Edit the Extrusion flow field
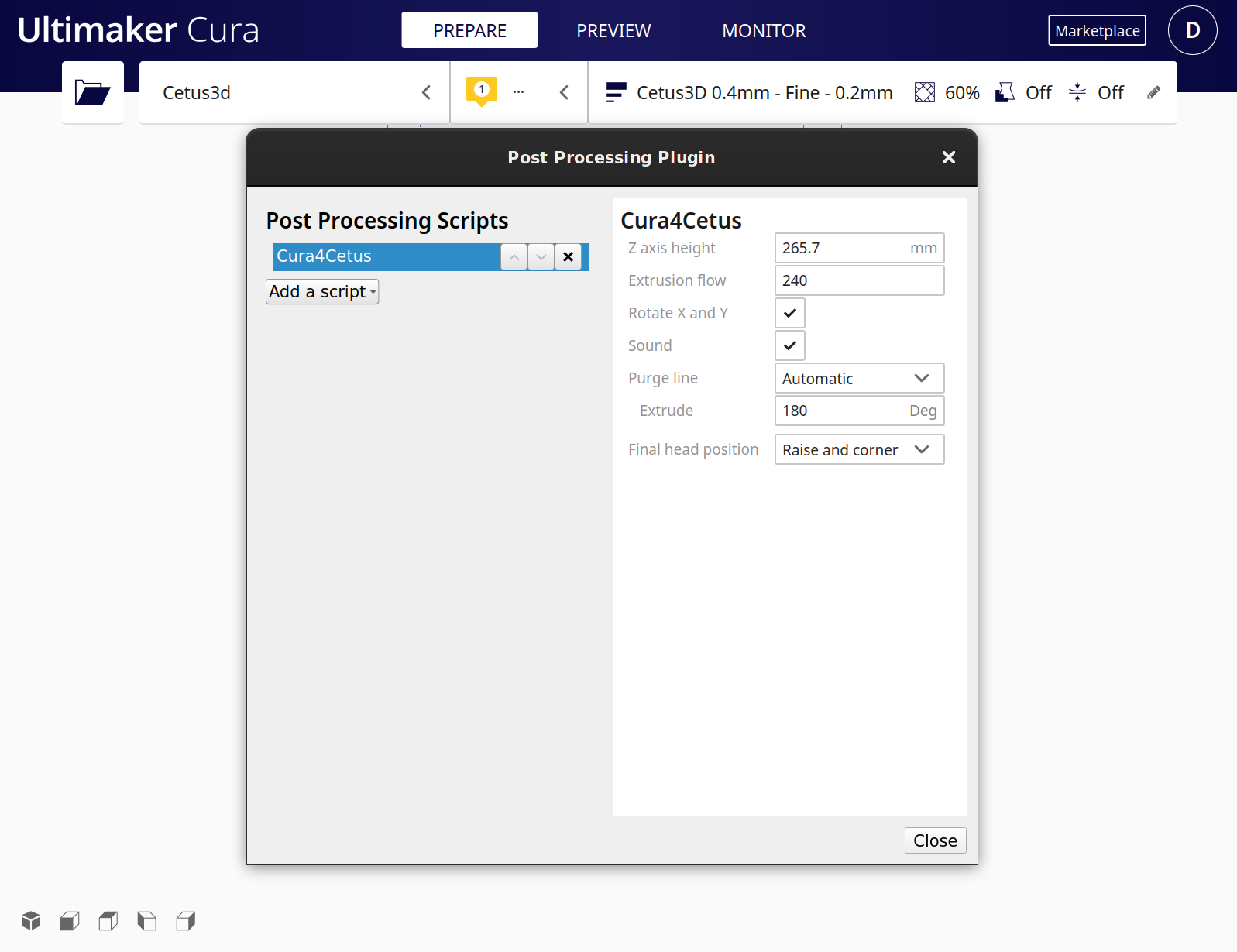 coord(860,280)
